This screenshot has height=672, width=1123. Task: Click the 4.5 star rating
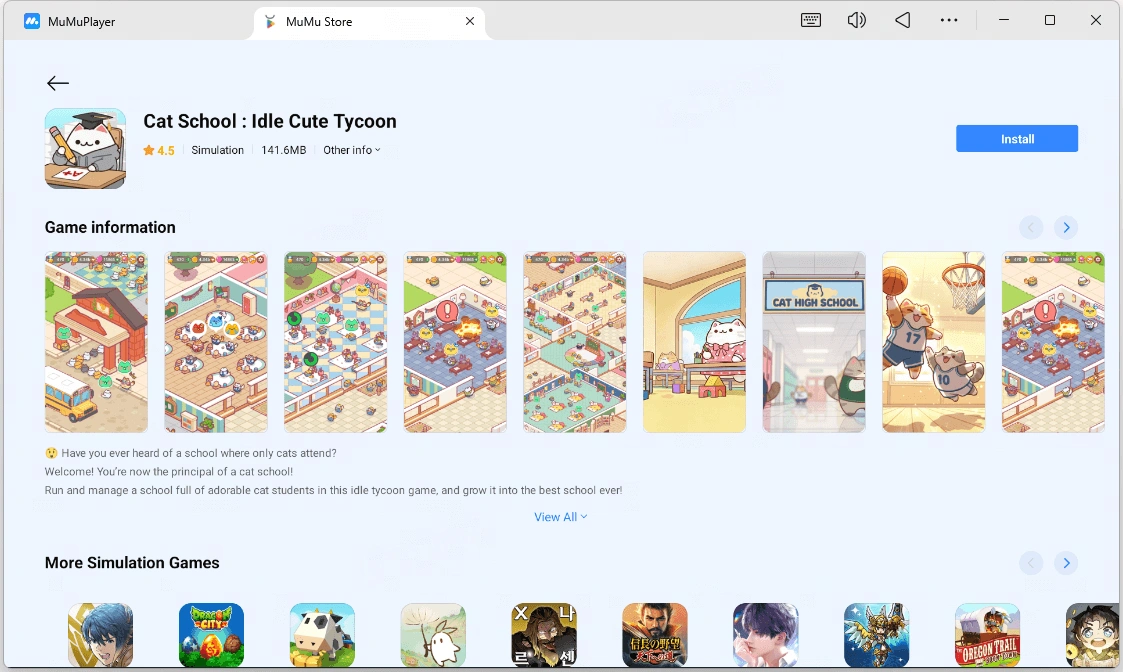coord(159,150)
